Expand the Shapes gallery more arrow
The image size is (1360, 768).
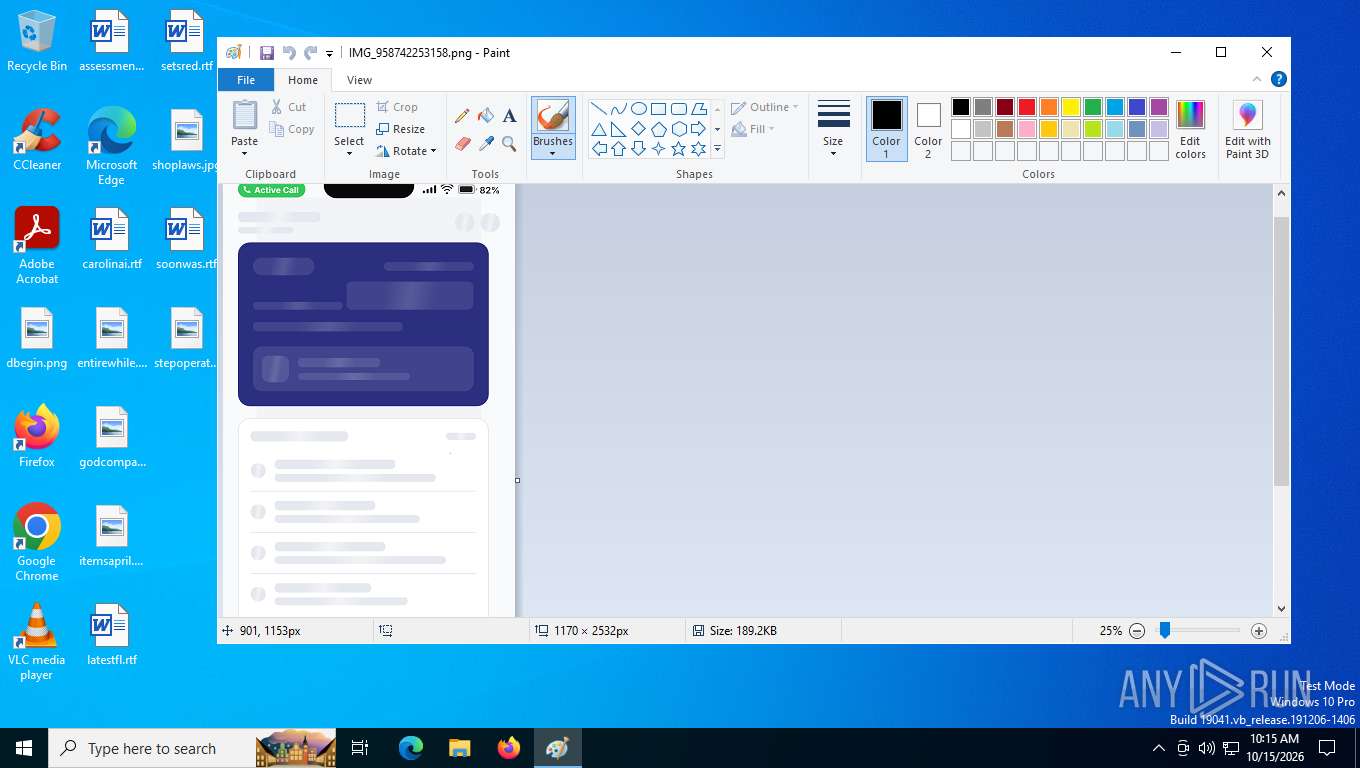[717, 149]
